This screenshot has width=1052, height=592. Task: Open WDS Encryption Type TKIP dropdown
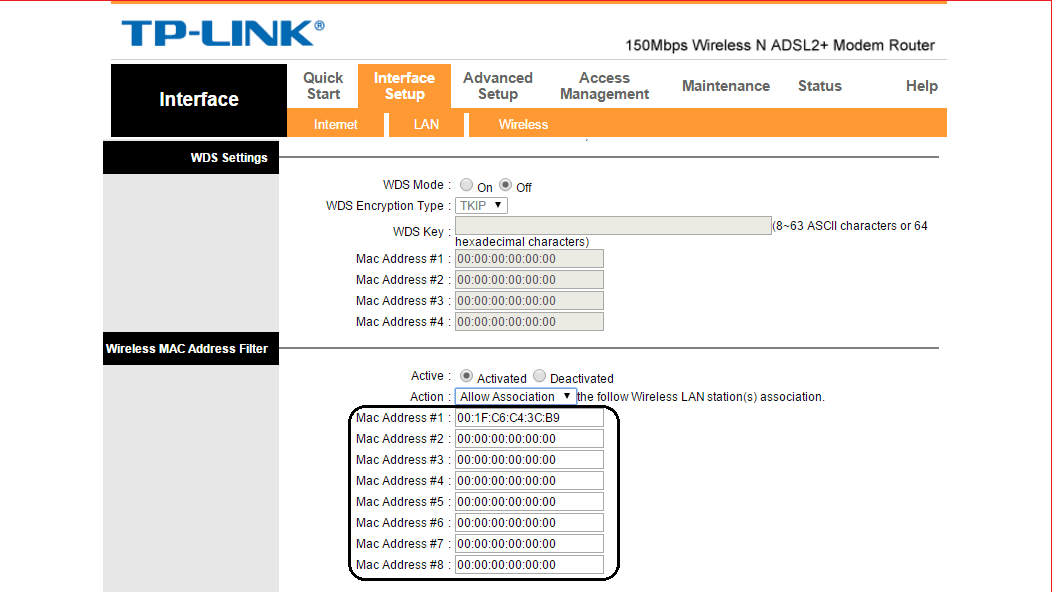click(481, 205)
